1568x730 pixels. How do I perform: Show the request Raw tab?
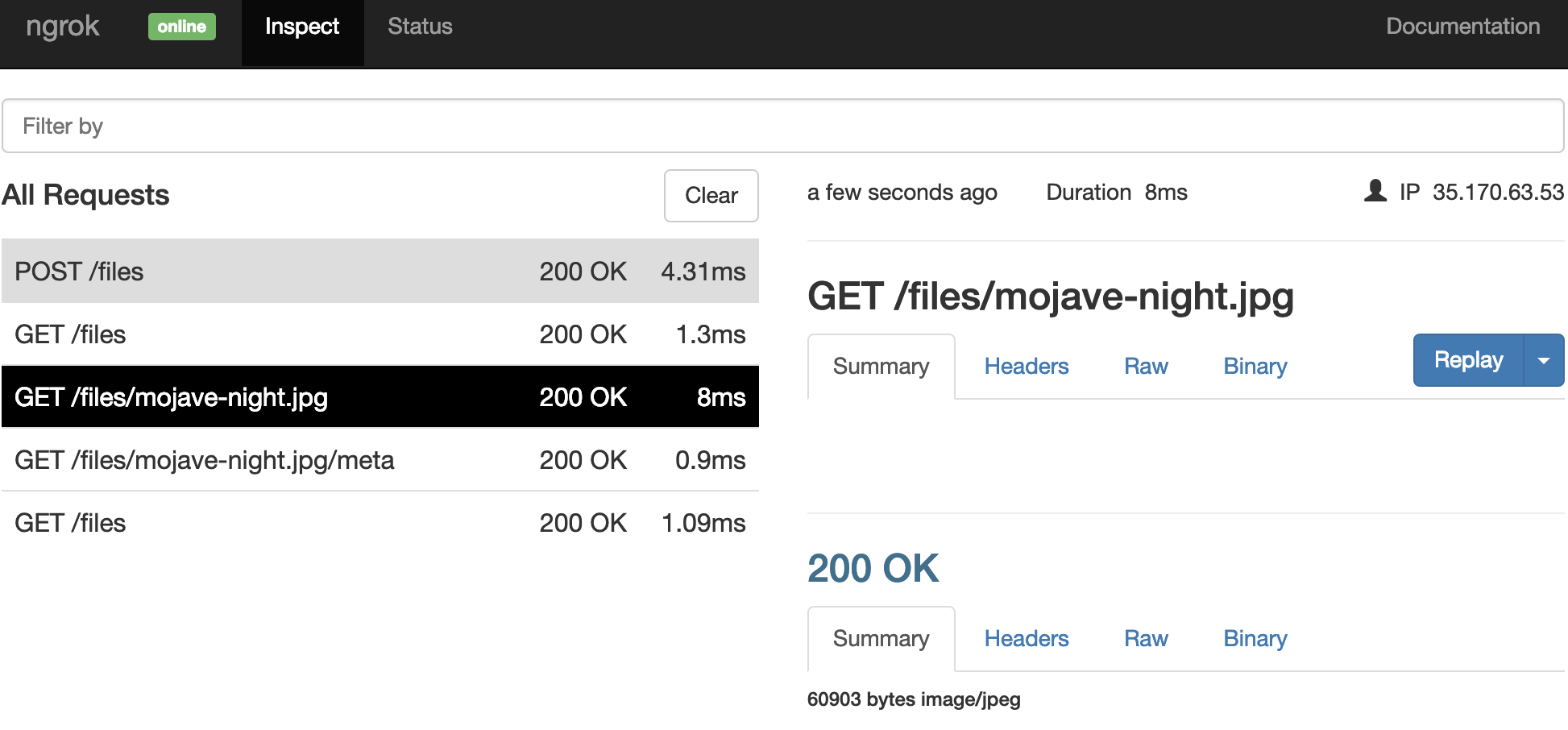1145,367
